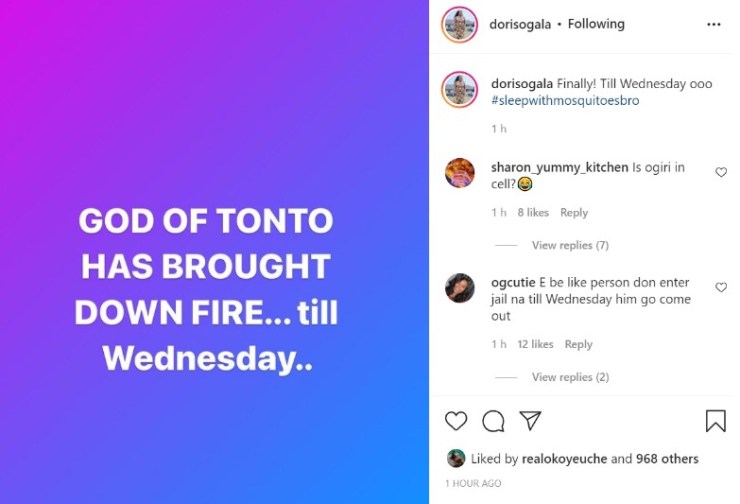Image resolution: width=740 pixels, height=504 pixels.
Task: View the 8 likes on Sharon's comment
Action: click(x=533, y=213)
